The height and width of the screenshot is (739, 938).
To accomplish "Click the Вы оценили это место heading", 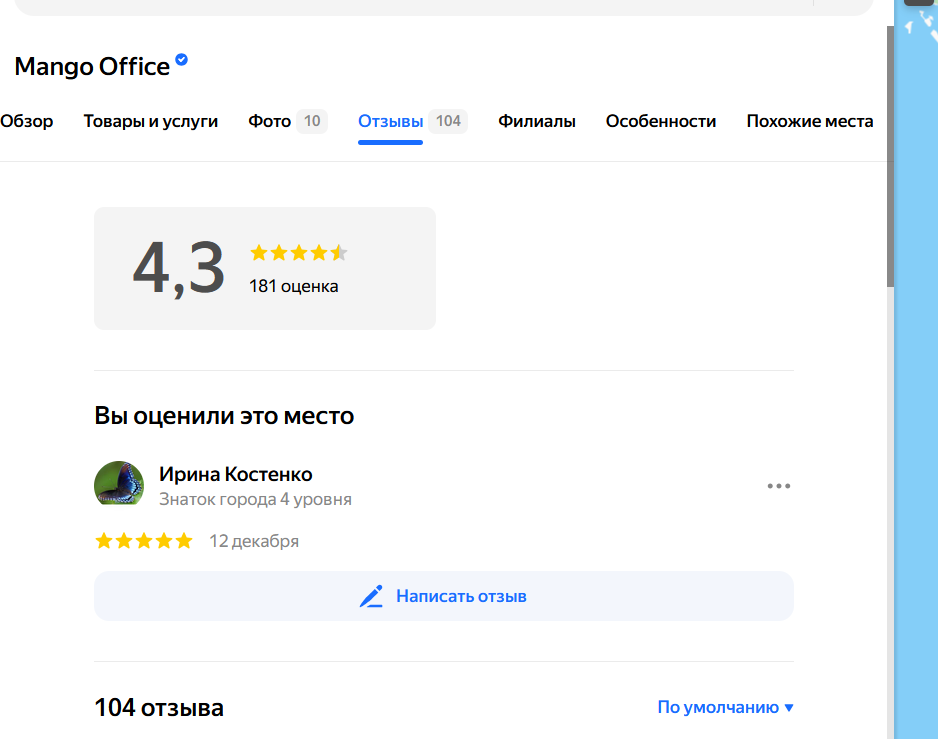I will [x=224, y=415].
